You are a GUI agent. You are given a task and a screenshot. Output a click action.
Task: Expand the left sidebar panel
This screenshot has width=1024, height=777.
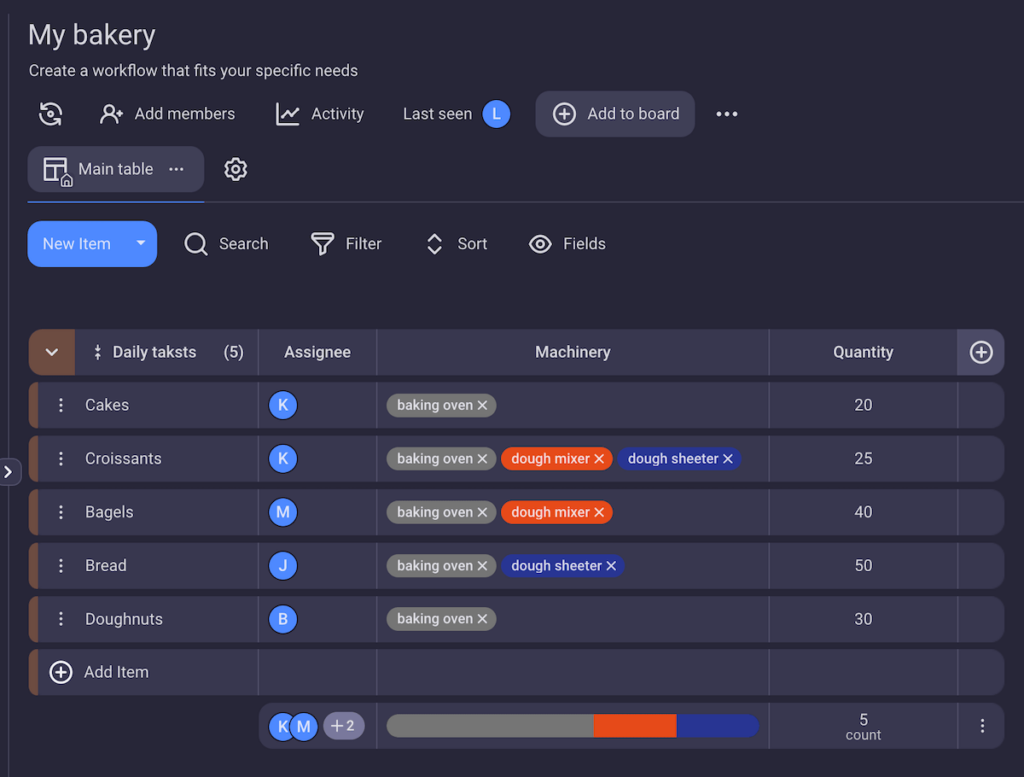tap(9, 471)
